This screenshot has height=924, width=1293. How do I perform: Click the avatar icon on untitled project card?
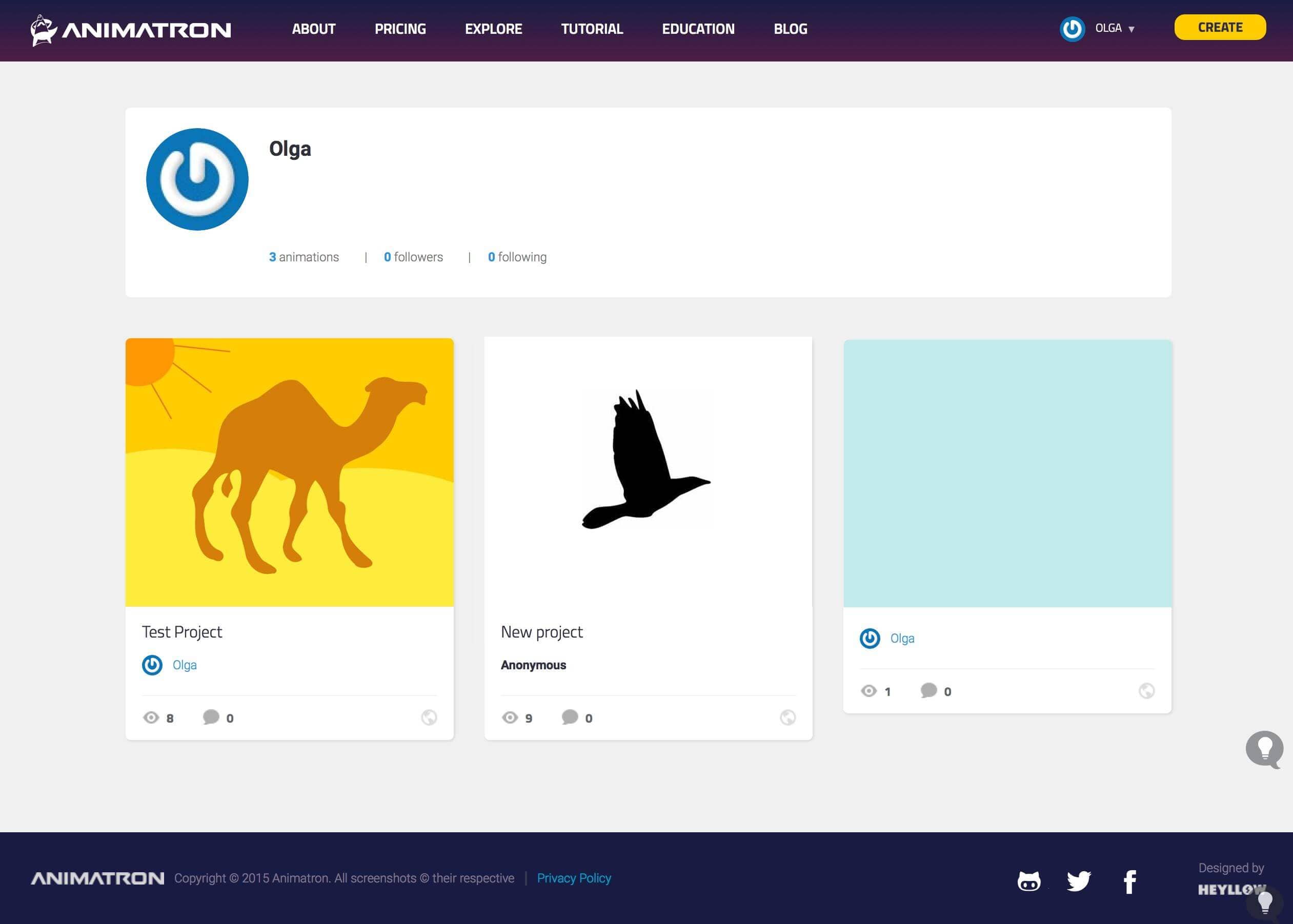pos(870,639)
